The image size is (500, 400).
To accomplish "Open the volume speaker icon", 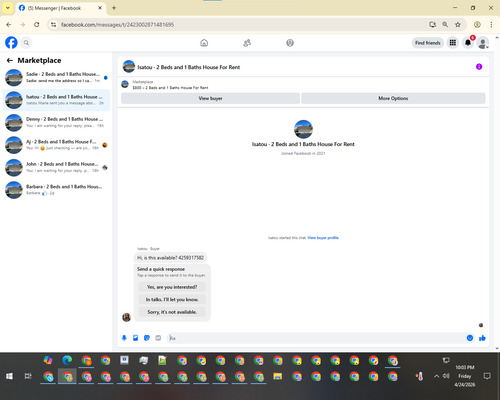I will click(446, 376).
